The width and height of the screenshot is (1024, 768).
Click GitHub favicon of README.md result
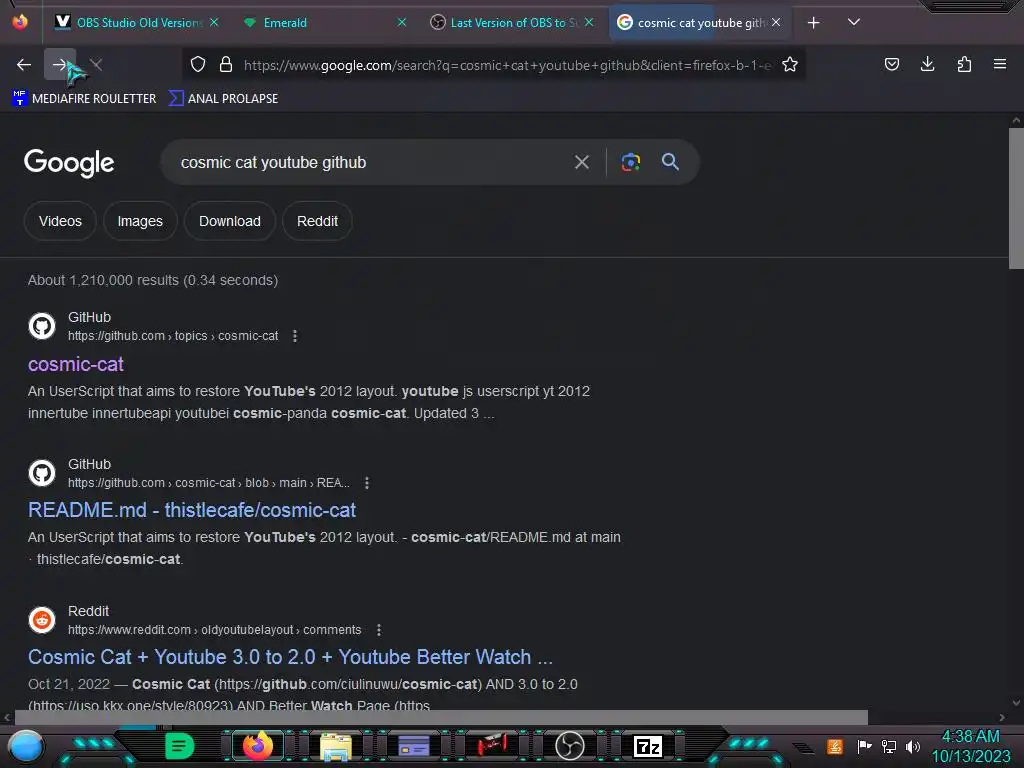(x=42, y=473)
